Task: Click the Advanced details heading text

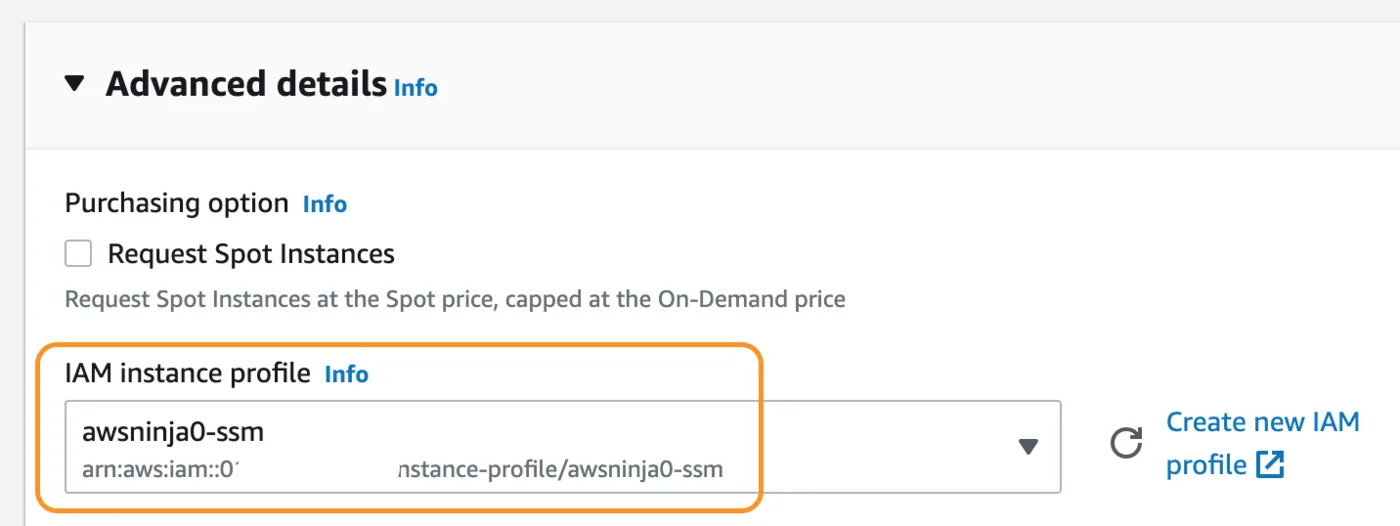Action: [246, 84]
